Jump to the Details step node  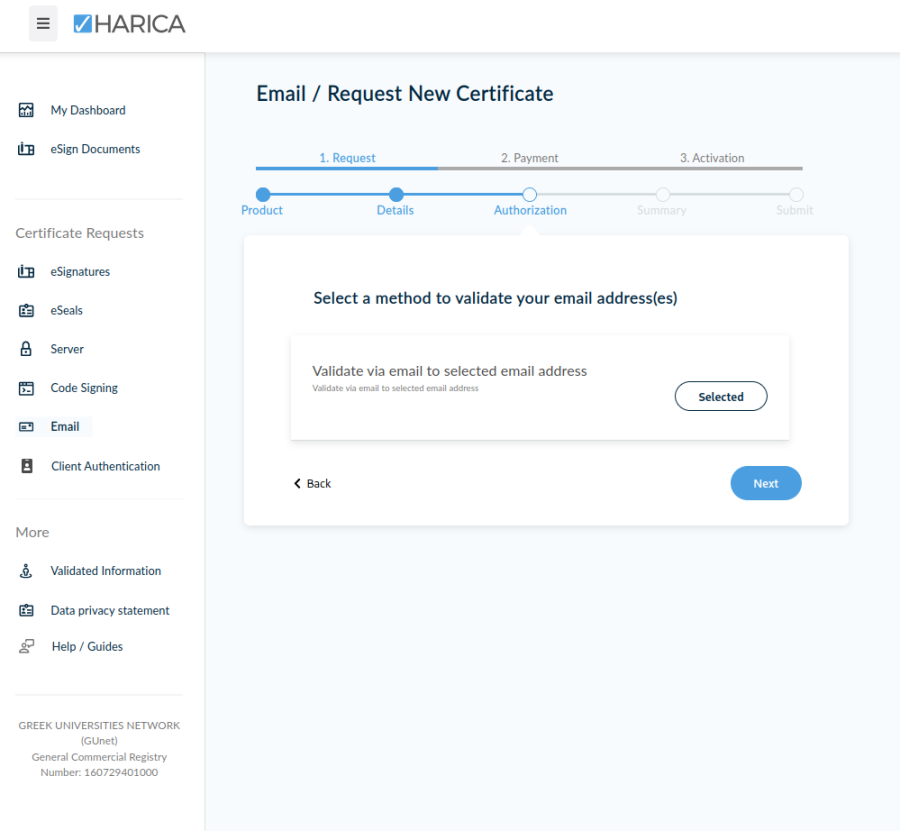point(395,196)
